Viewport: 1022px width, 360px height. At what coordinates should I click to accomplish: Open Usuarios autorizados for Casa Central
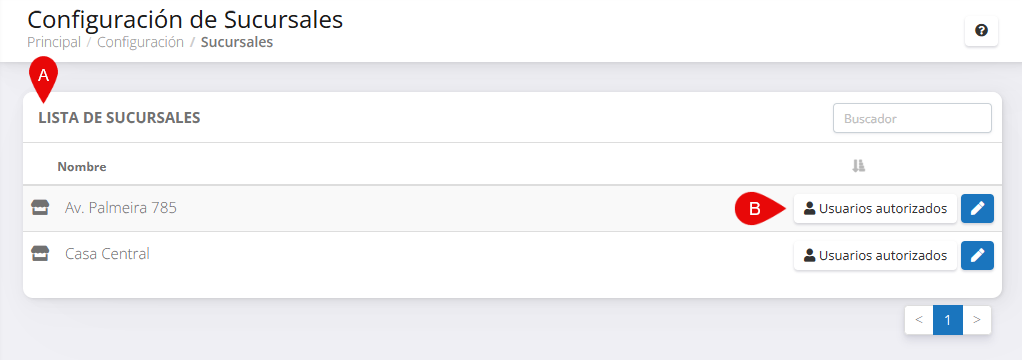click(x=875, y=256)
